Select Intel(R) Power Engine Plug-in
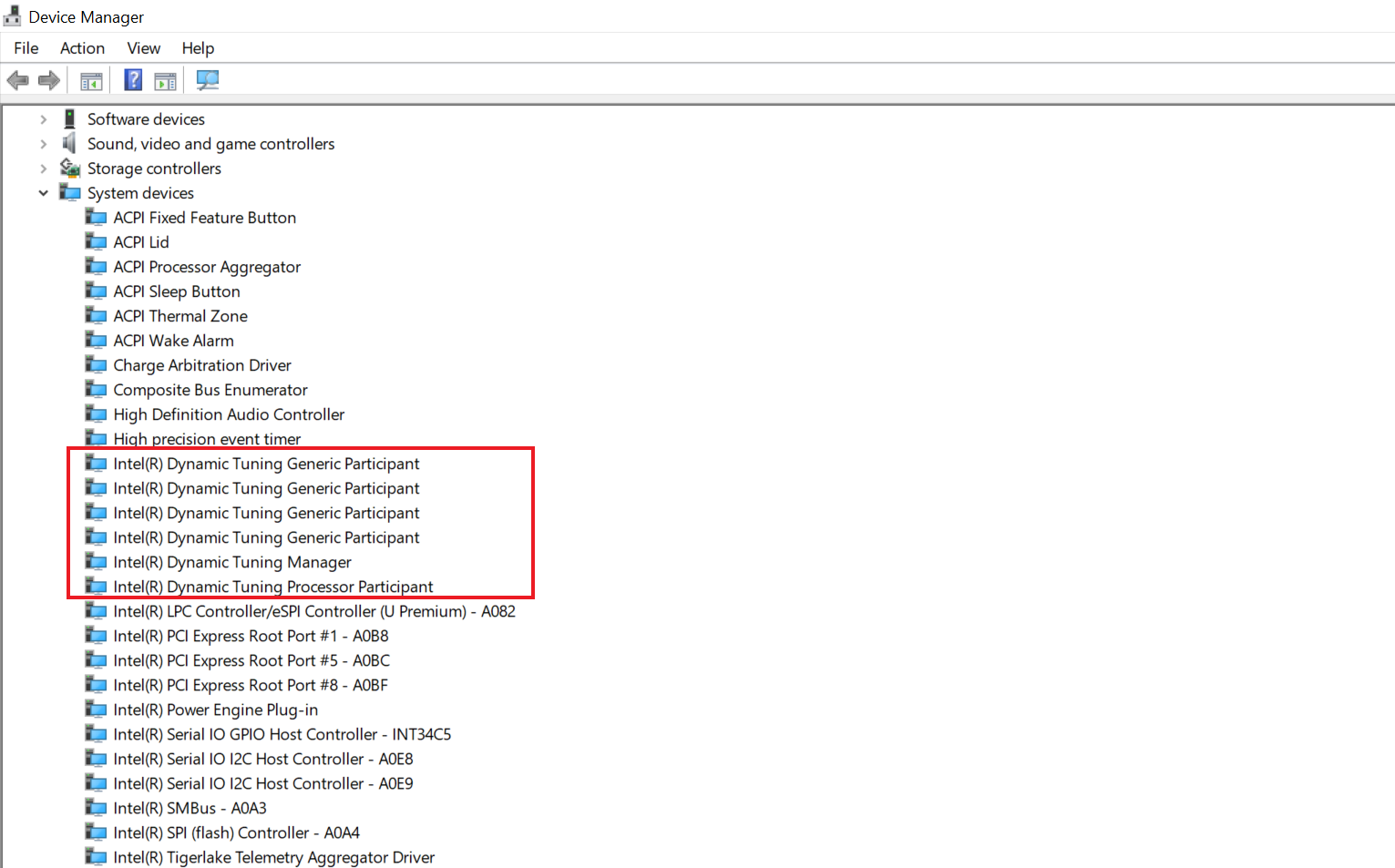1395x868 pixels. pos(215,710)
